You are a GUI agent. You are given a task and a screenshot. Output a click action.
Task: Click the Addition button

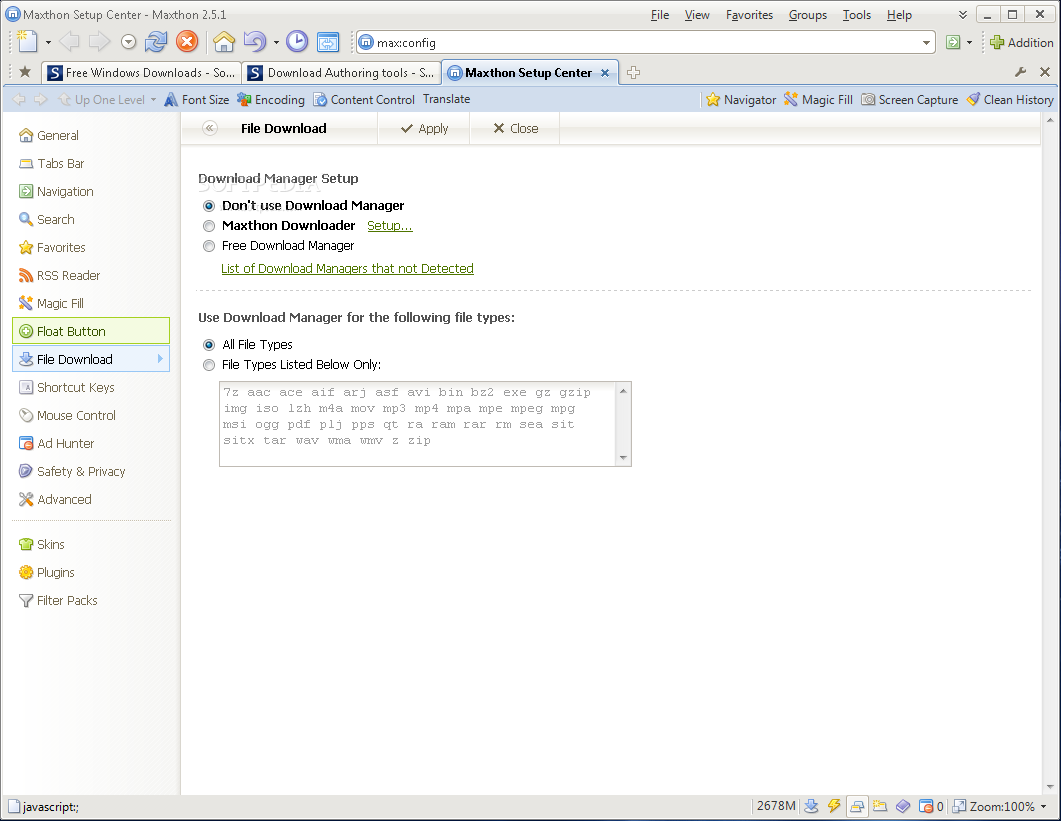1022,43
